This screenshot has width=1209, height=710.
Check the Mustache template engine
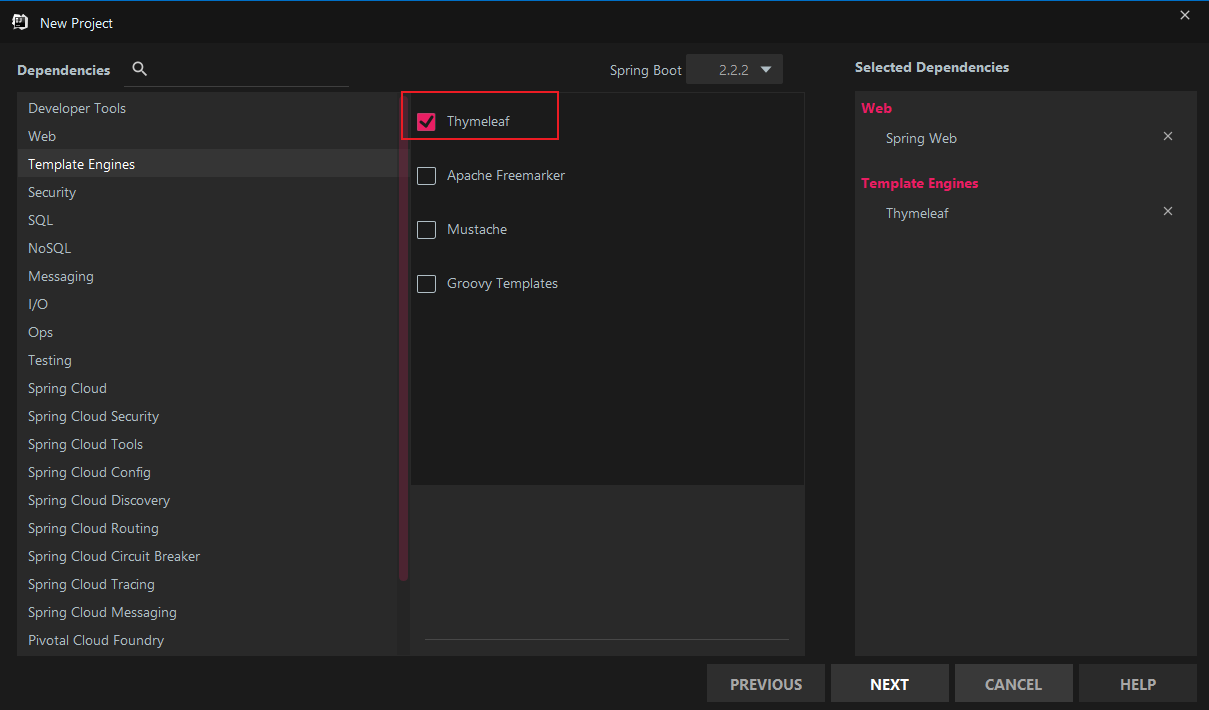[427, 230]
